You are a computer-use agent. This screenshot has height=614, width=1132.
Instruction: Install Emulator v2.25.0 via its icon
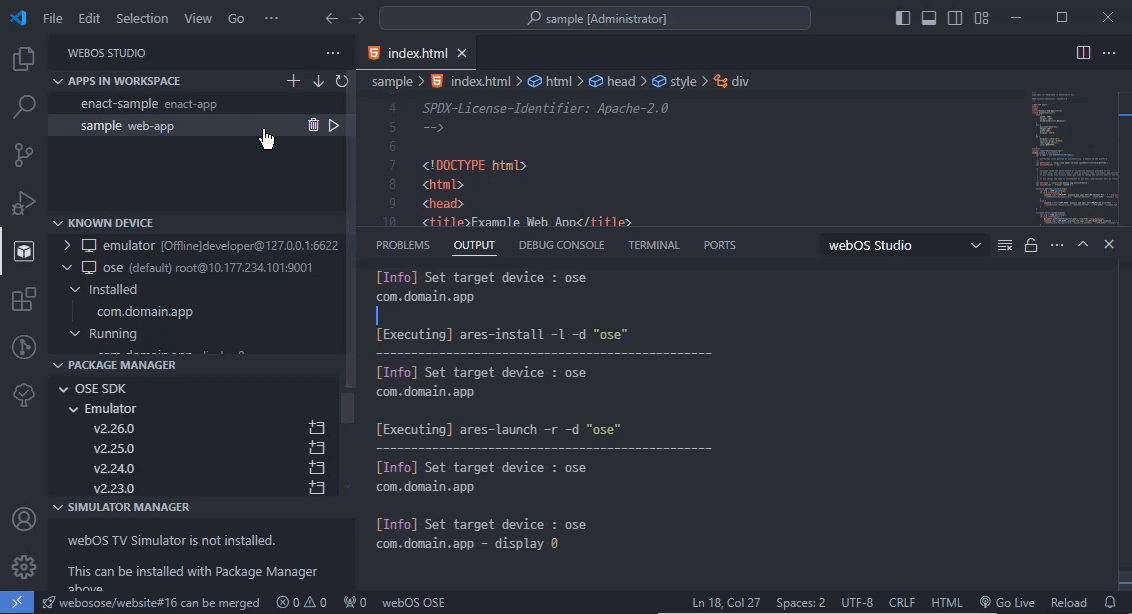pos(316,448)
